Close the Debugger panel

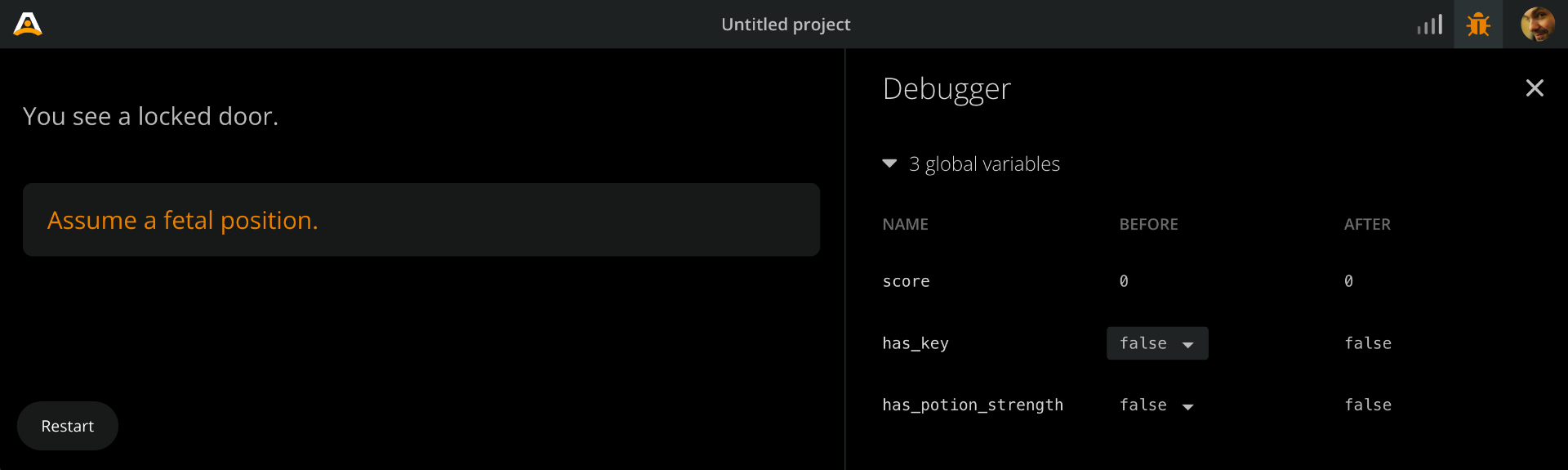1535,87
